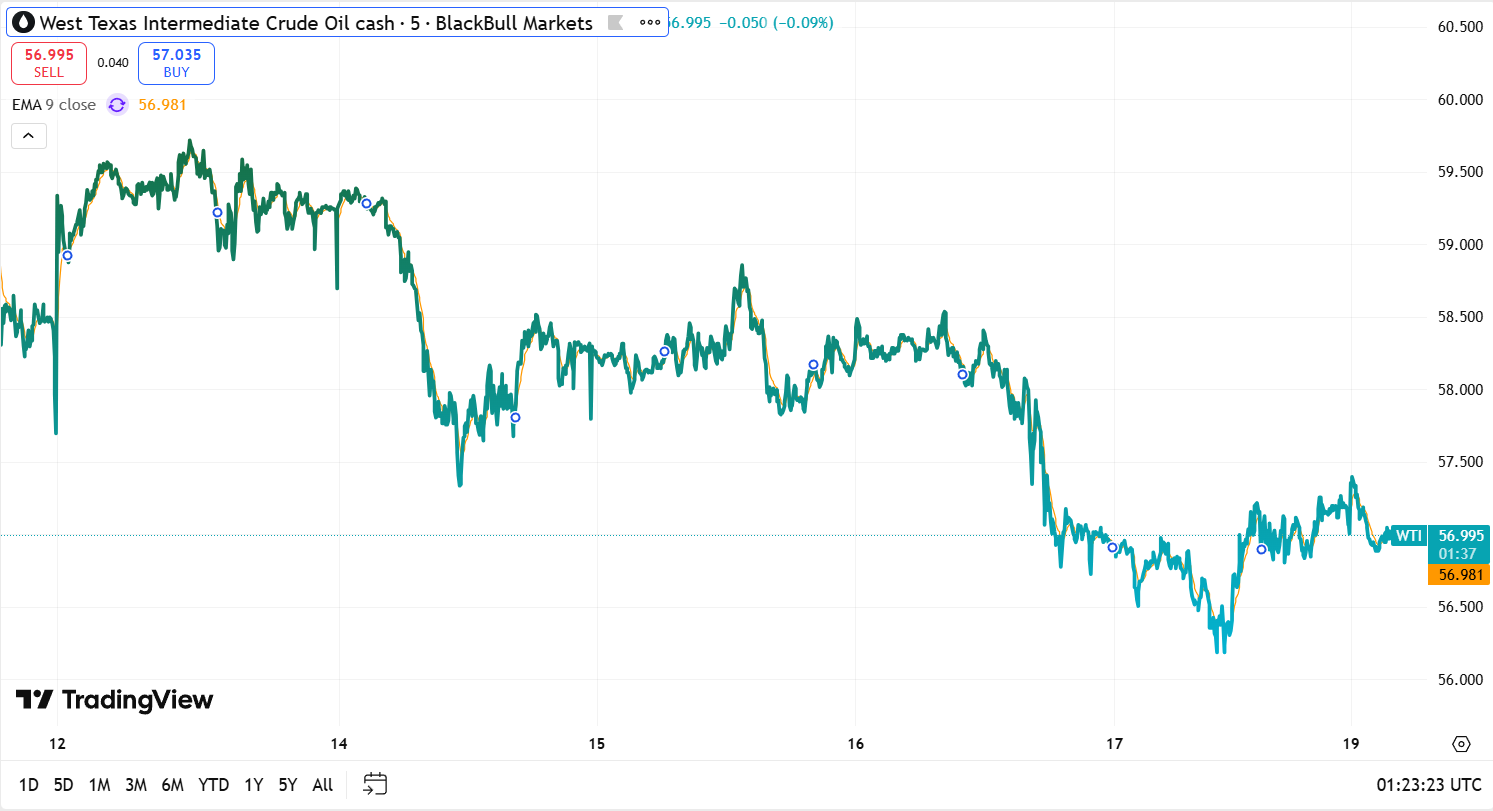Image resolution: width=1493 pixels, height=811 pixels.
Task: Switch to the 1M time range
Action: 99,785
